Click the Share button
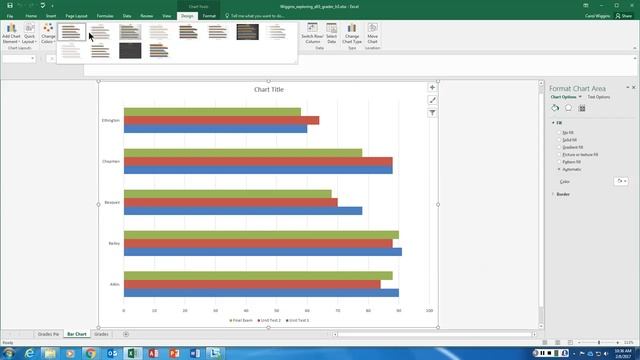This screenshot has height=360, width=640. point(624,16)
